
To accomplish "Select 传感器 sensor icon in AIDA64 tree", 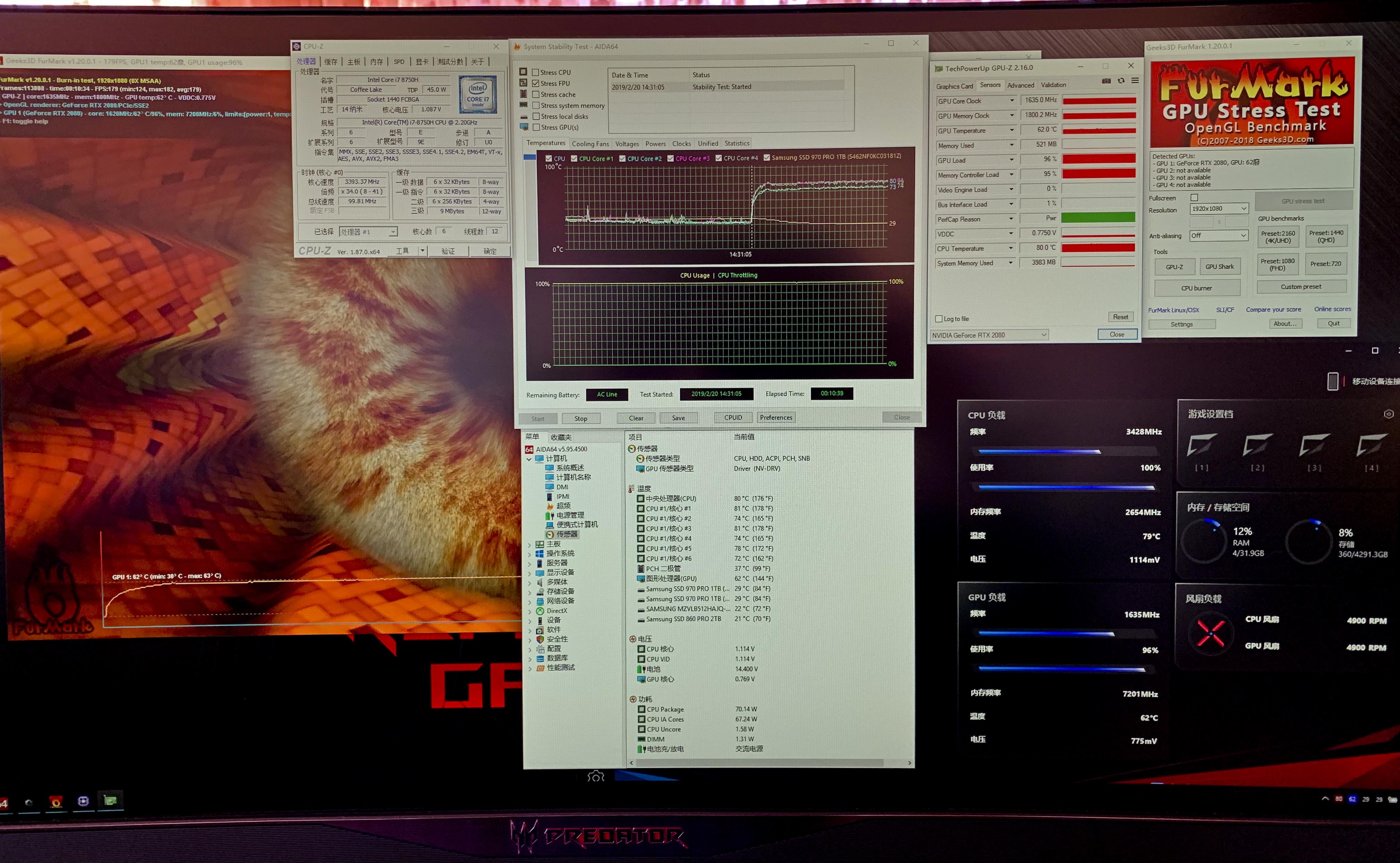I will pos(550,534).
